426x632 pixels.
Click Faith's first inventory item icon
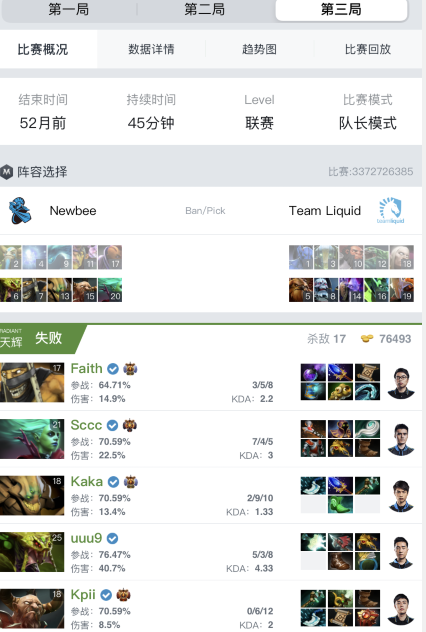pyautogui.click(x=313, y=372)
